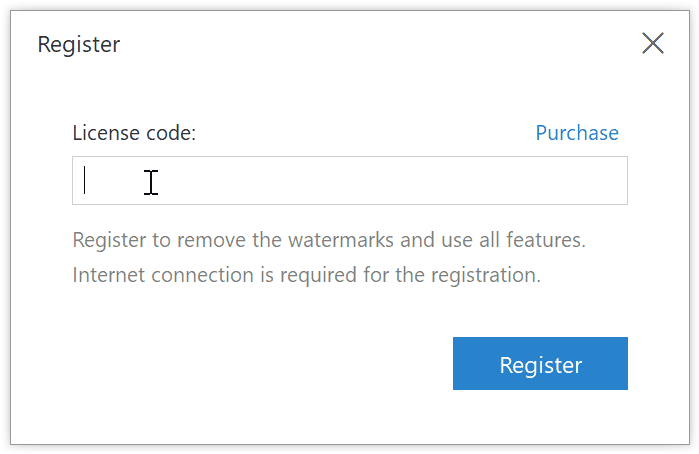Close the Register dialog with X
The height and width of the screenshot is (454, 699).
pos(653,43)
